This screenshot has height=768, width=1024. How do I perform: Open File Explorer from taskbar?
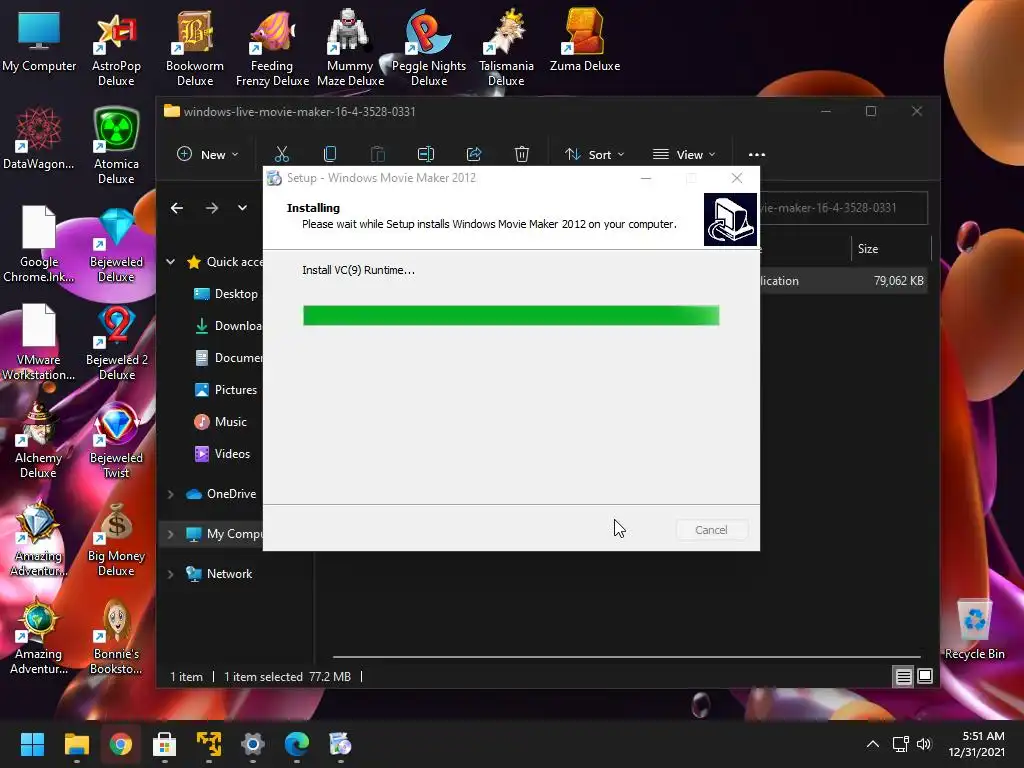coord(76,744)
